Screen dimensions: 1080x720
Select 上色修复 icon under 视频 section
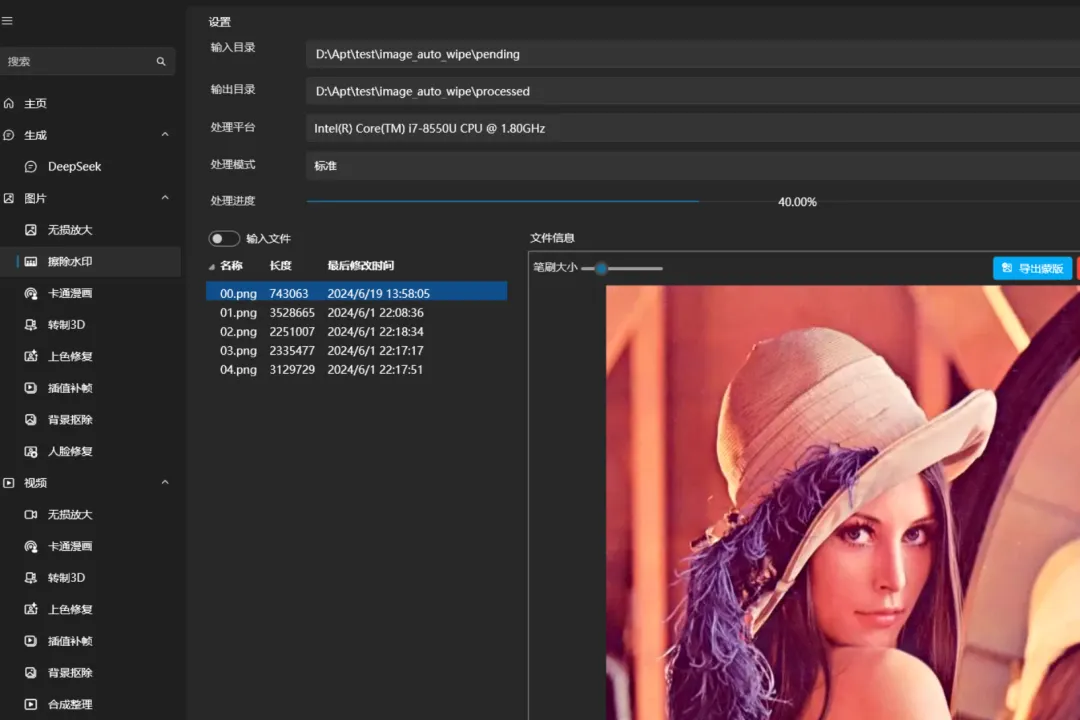click(30, 609)
